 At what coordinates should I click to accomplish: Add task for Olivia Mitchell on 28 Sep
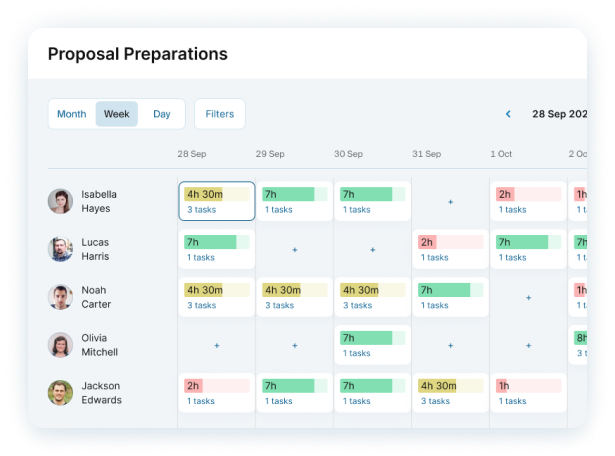click(216, 346)
